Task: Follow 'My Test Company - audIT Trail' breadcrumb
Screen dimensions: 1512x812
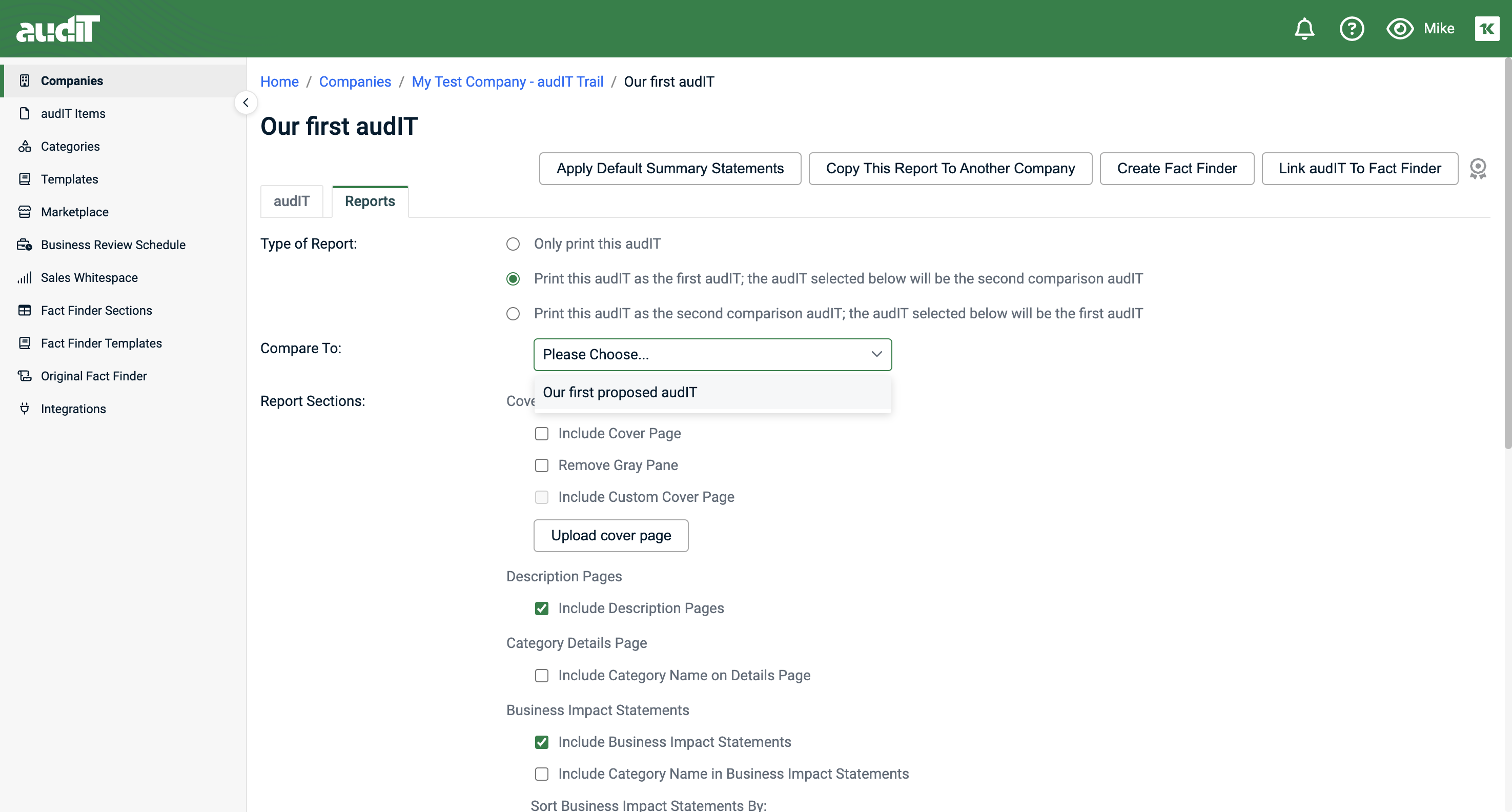Action: pos(507,82)
